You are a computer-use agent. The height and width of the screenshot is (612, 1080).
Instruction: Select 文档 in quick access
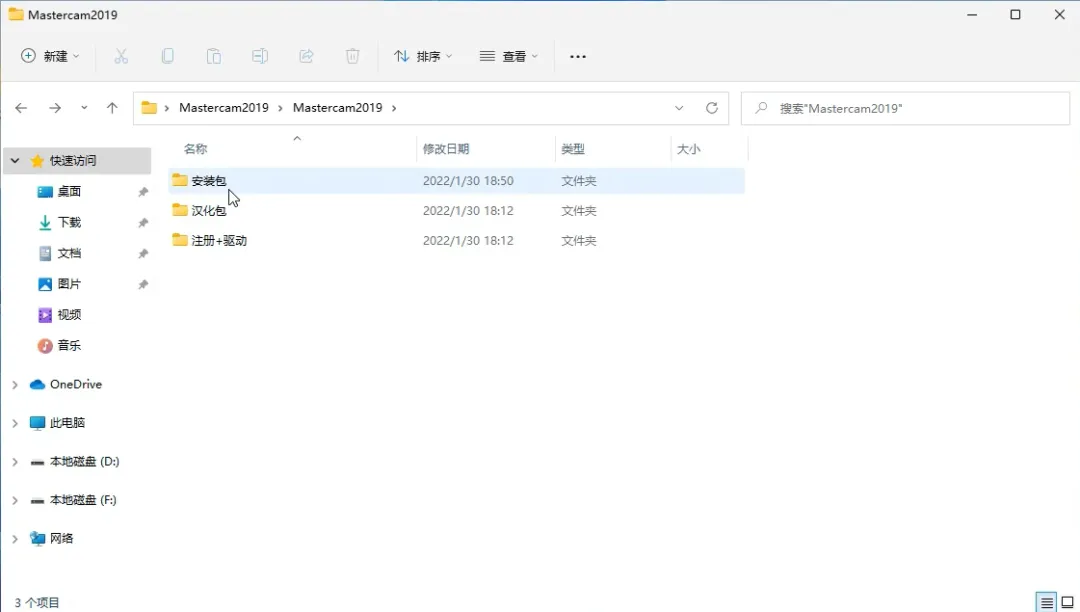click(x=69, y=253)
